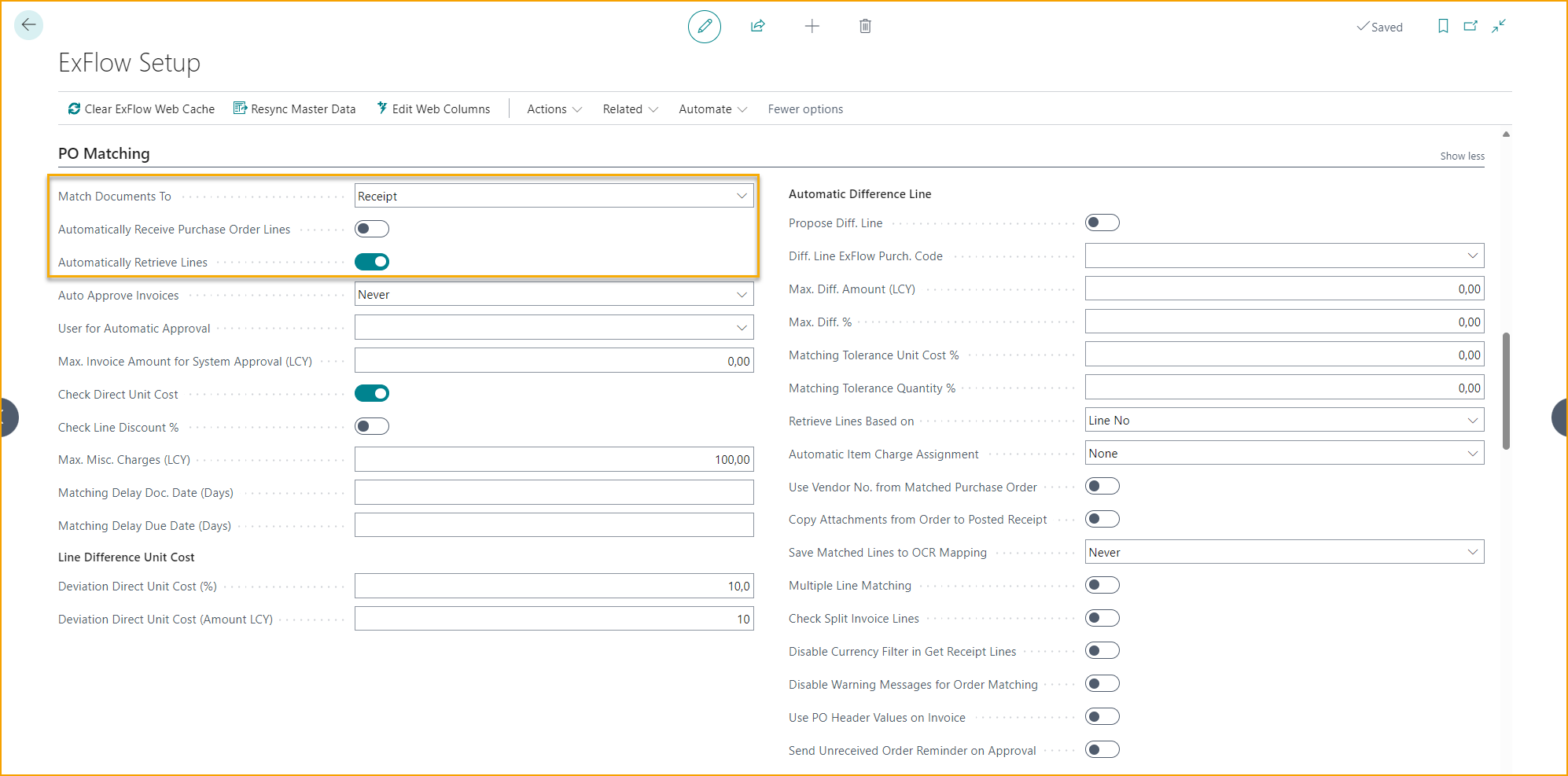Screen dimensions: 1568x776
Task: Open the Actions menu
Action: (554, 108)
